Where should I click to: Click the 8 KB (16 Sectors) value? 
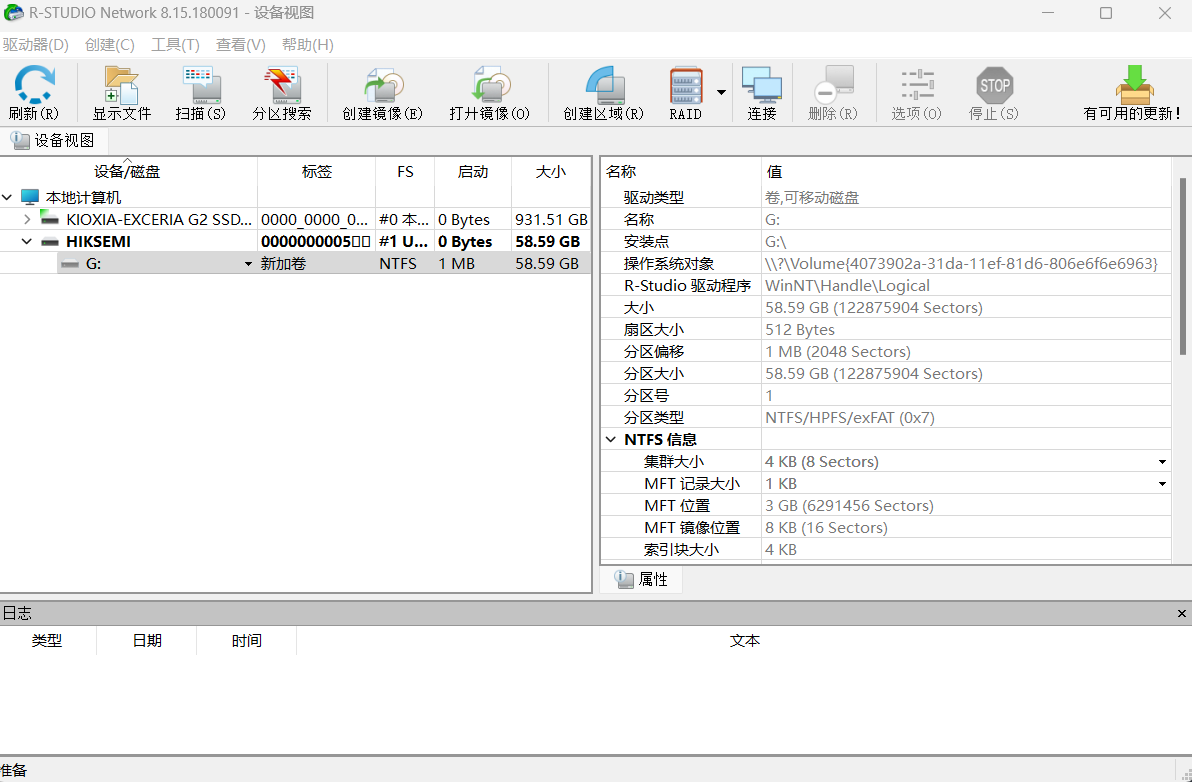click(x=826, y=528)
